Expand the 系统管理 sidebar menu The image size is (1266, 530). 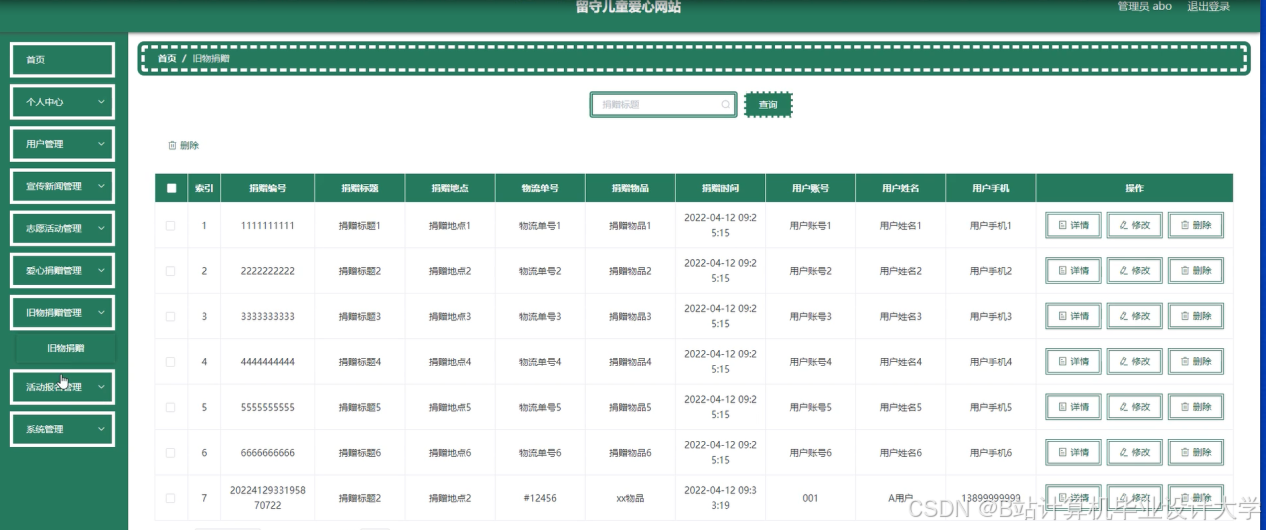[x=62, y=429]
